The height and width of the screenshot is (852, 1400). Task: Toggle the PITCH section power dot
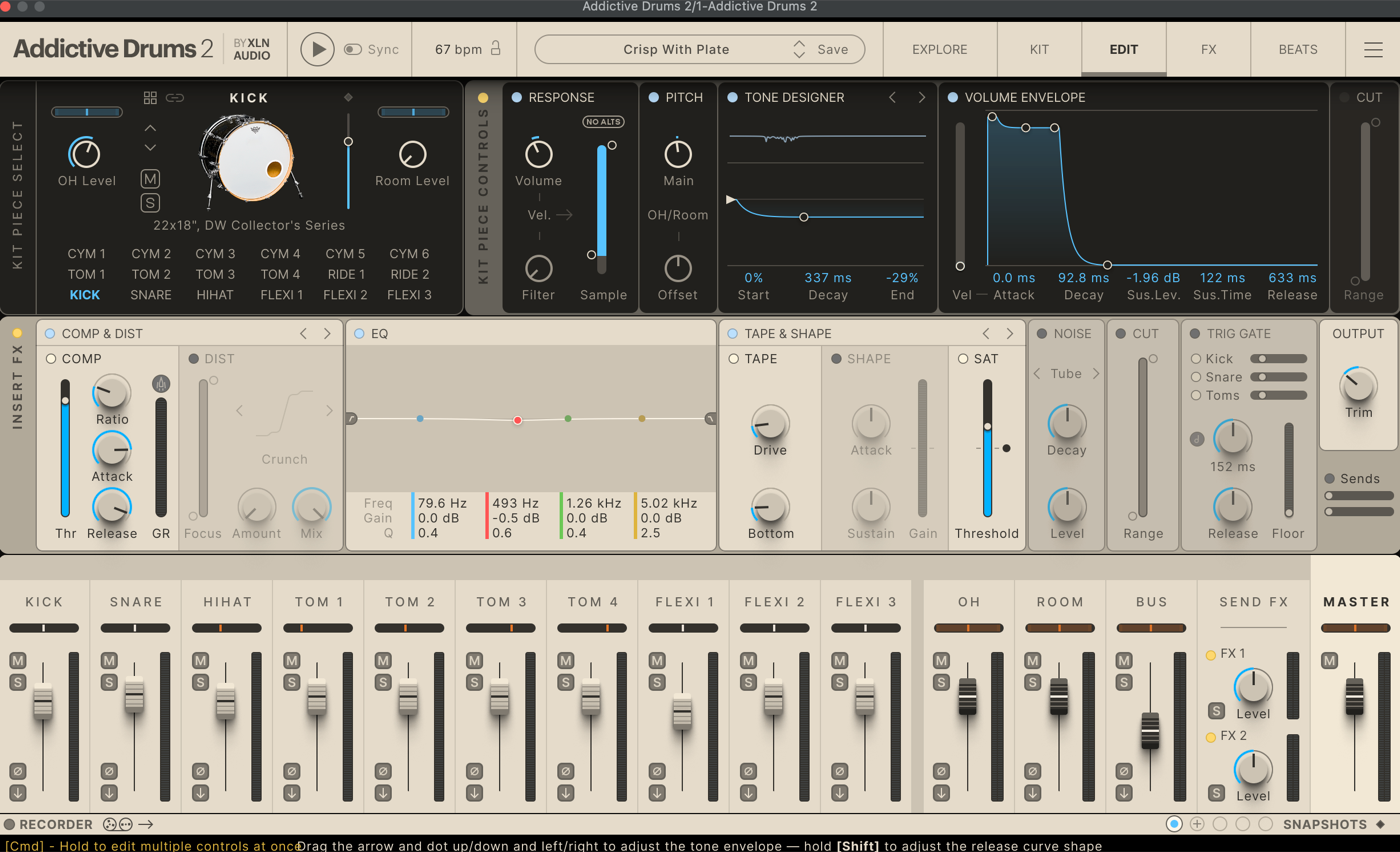tap(653, 97)
